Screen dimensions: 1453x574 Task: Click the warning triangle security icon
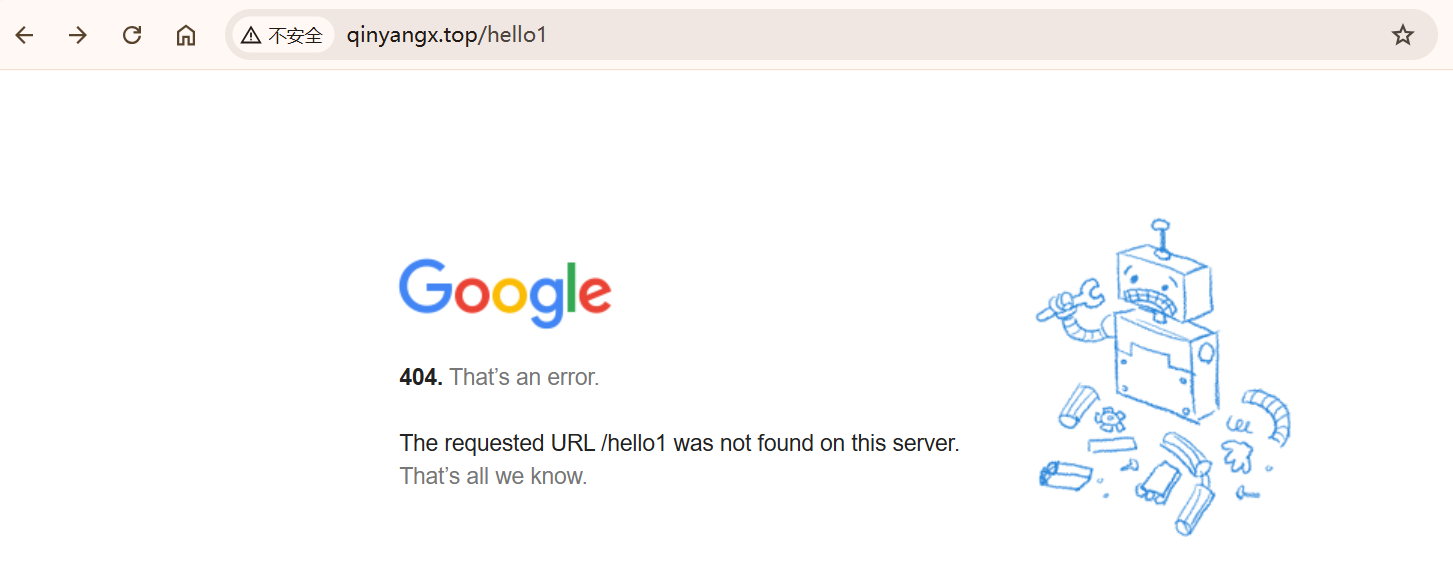pyautogui.click(x=251, y=36)
